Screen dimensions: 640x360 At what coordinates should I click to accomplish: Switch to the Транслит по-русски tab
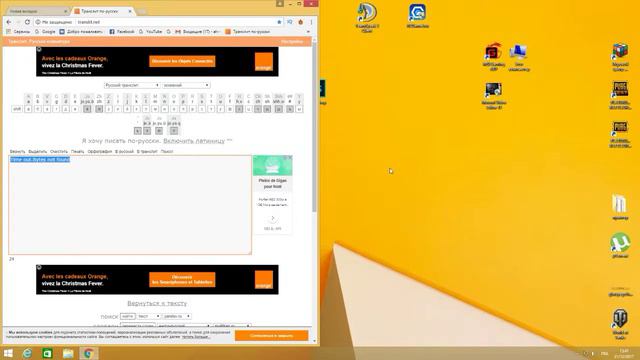coord(103,11)
